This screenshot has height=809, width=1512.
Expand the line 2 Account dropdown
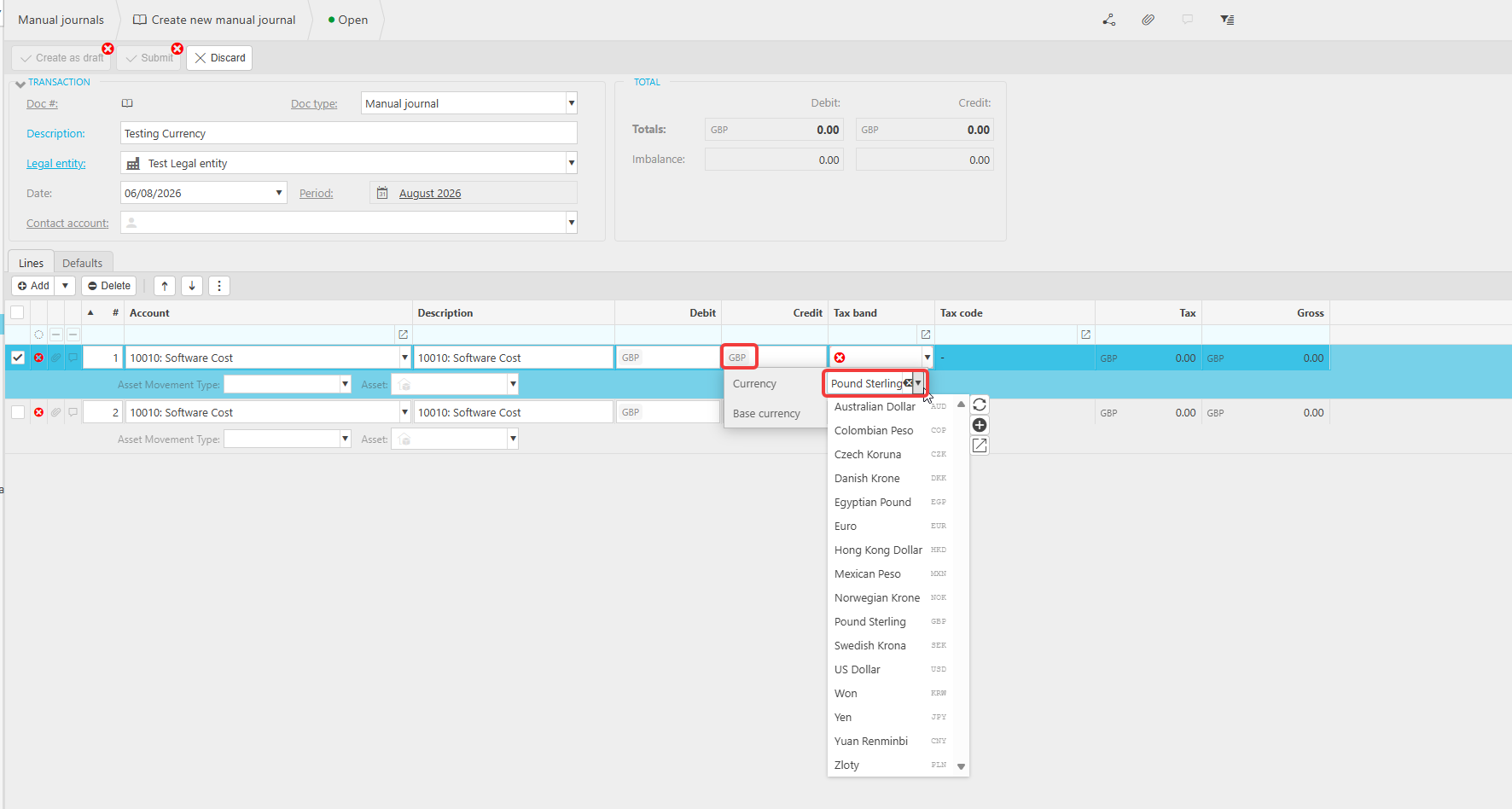click(x=404, y=412)
